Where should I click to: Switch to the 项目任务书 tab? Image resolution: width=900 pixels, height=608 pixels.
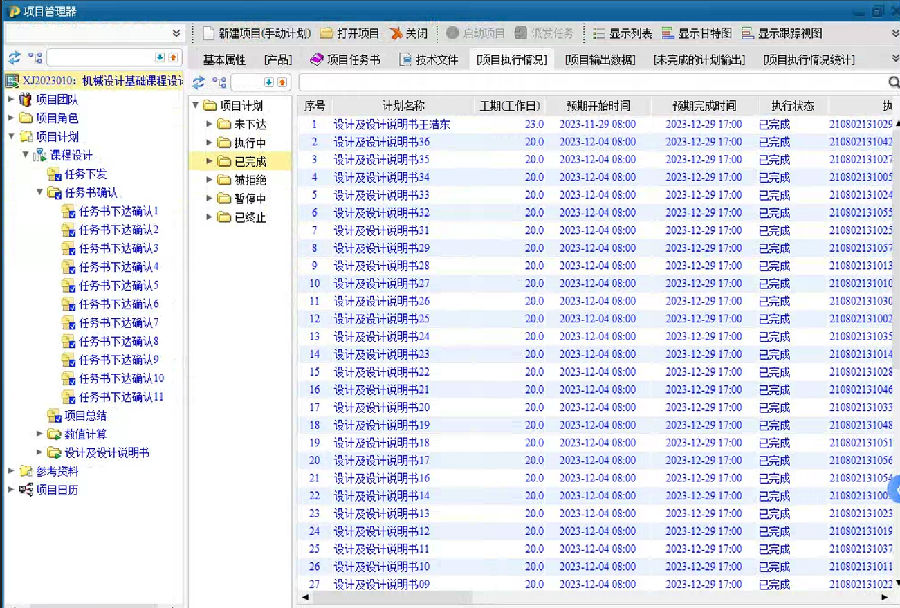pos(345,60)
